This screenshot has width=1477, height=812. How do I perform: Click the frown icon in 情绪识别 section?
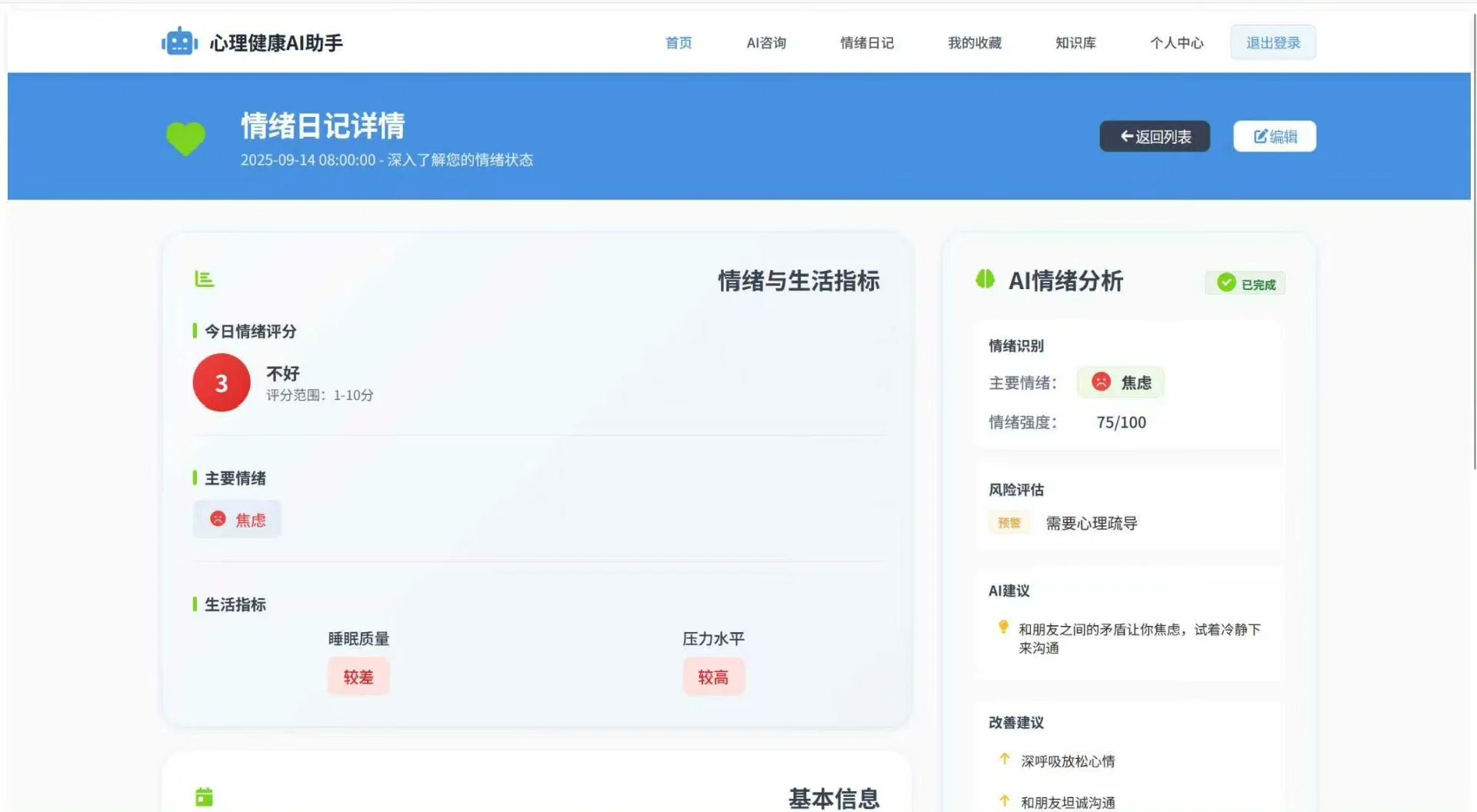point(1100,382)
